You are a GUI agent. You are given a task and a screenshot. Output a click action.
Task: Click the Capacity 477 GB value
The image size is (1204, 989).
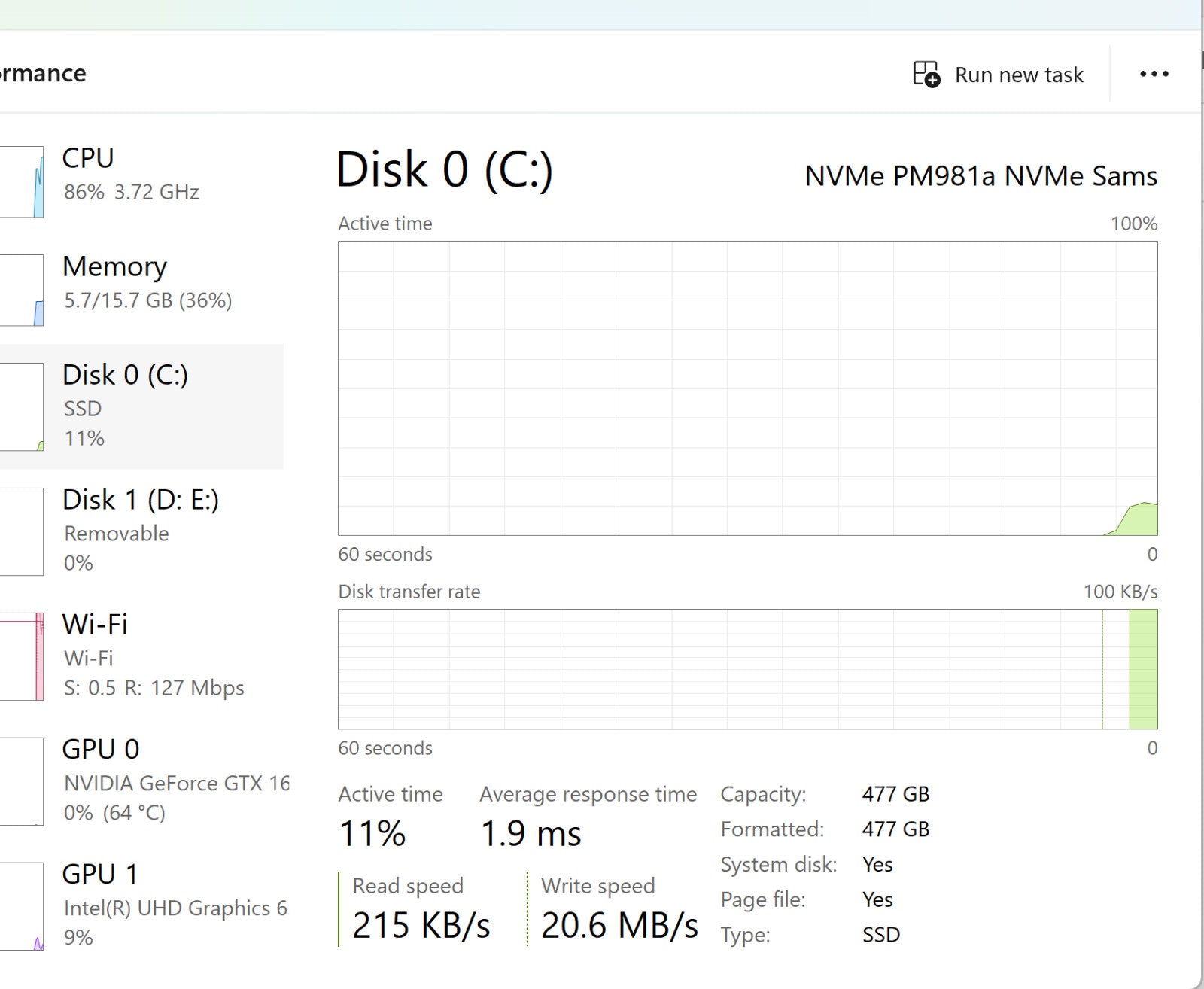[895, 794]
